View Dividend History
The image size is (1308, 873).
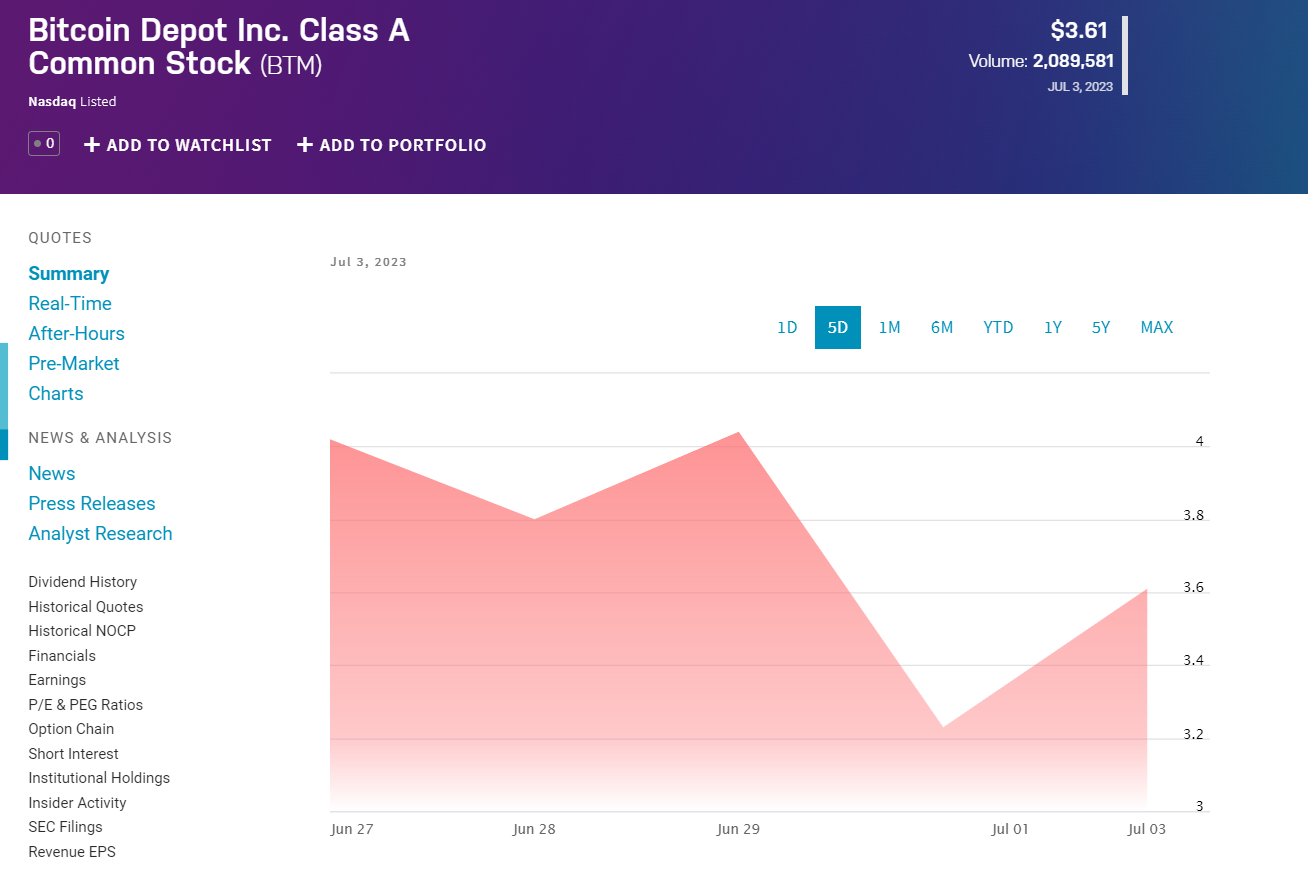click(83, 582)
